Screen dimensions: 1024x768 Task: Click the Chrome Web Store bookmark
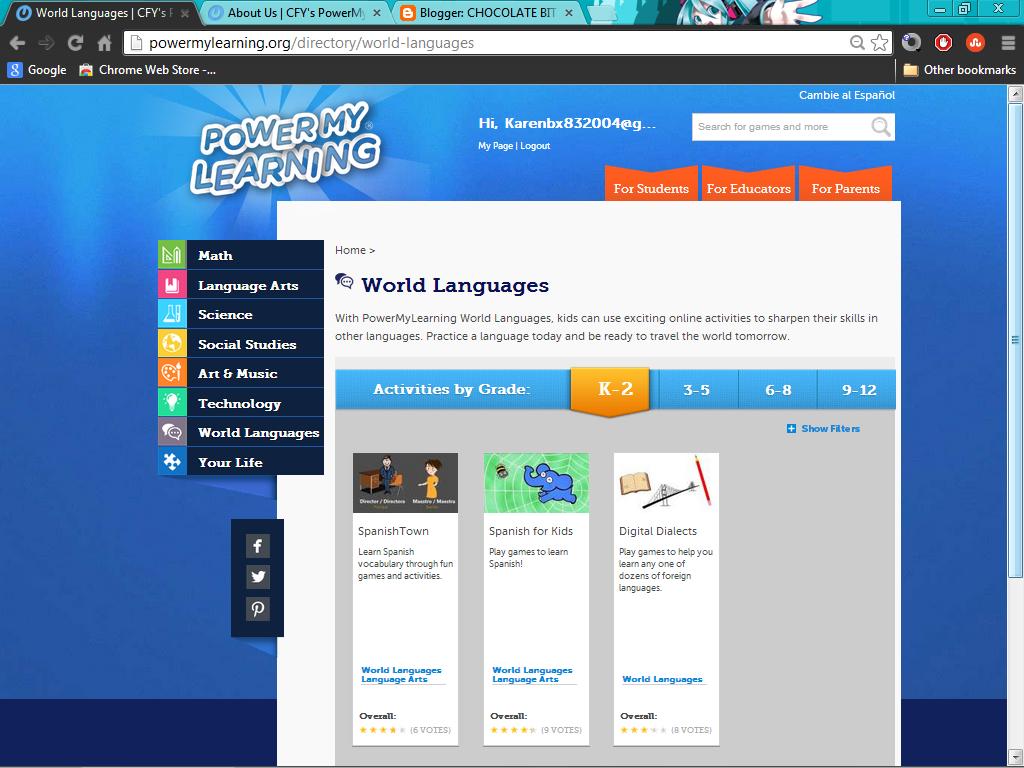coord(148,70)
